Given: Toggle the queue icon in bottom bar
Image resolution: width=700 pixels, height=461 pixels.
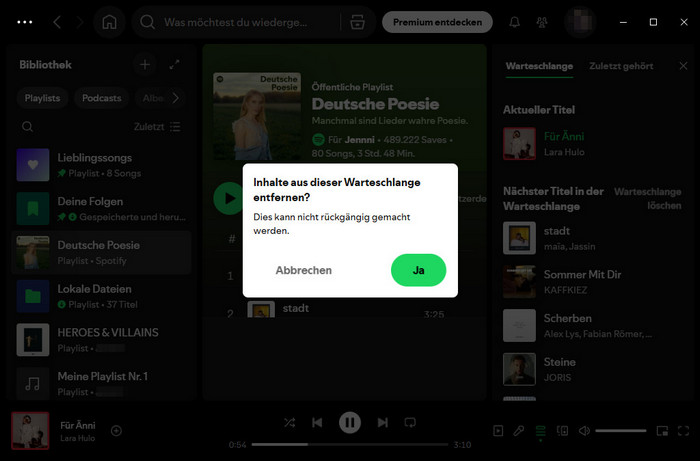Looking at the screenshot, I should tap(540, 431).
